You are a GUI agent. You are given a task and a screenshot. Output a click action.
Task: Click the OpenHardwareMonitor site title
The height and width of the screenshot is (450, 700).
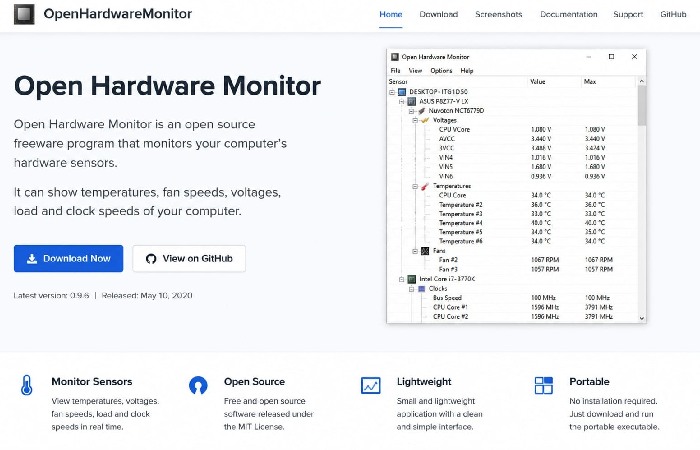pos(118,14)
